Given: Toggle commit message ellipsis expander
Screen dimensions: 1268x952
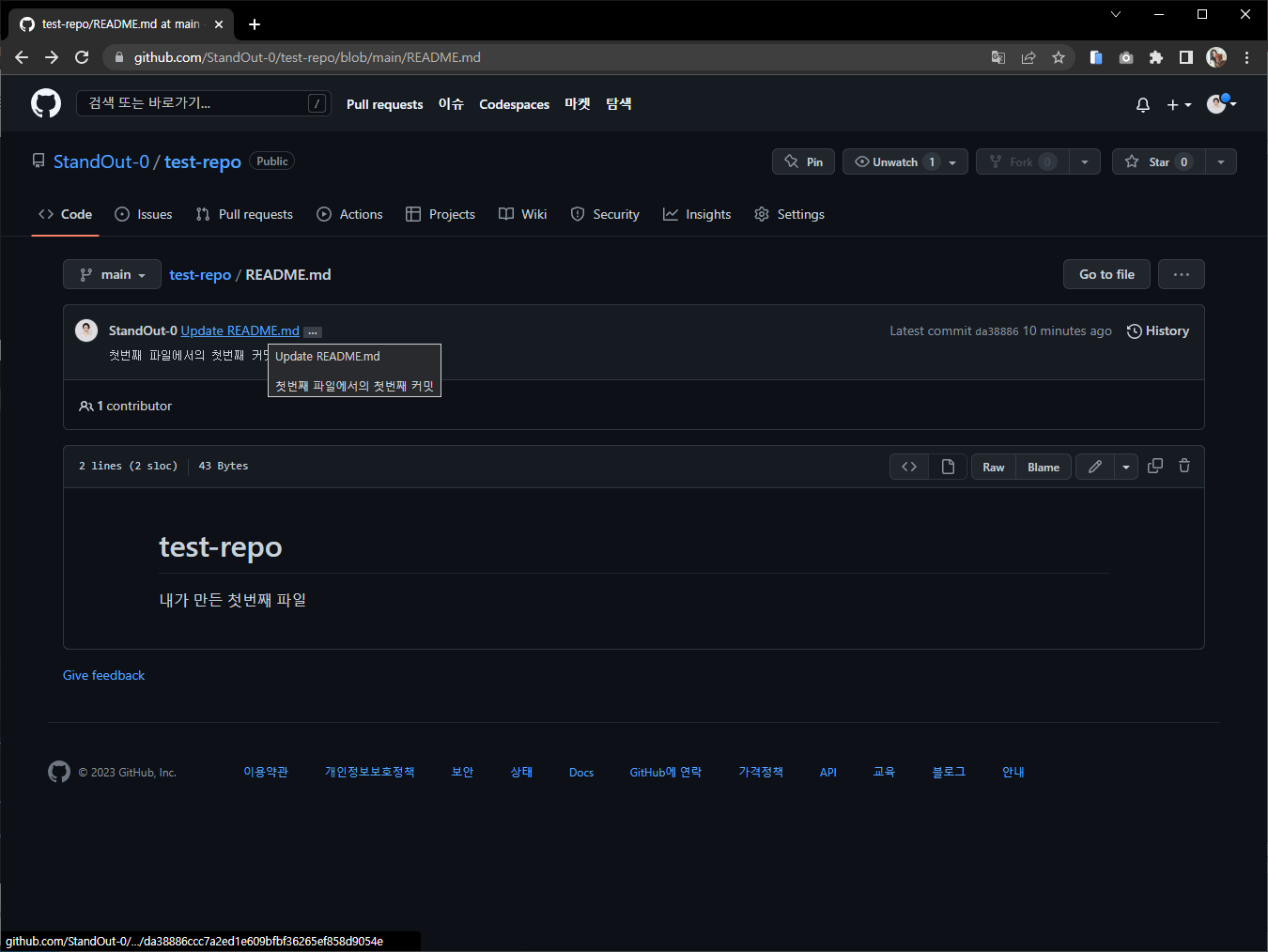Looking at the screenshot, I should point(313,331).
